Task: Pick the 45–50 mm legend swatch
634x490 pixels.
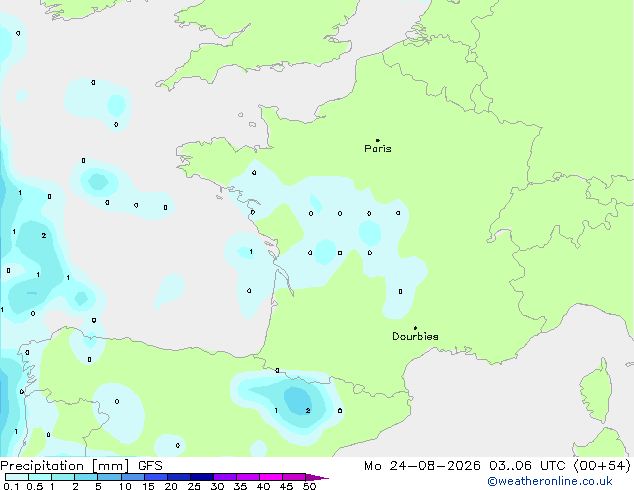Action: (x=294, y=477)
